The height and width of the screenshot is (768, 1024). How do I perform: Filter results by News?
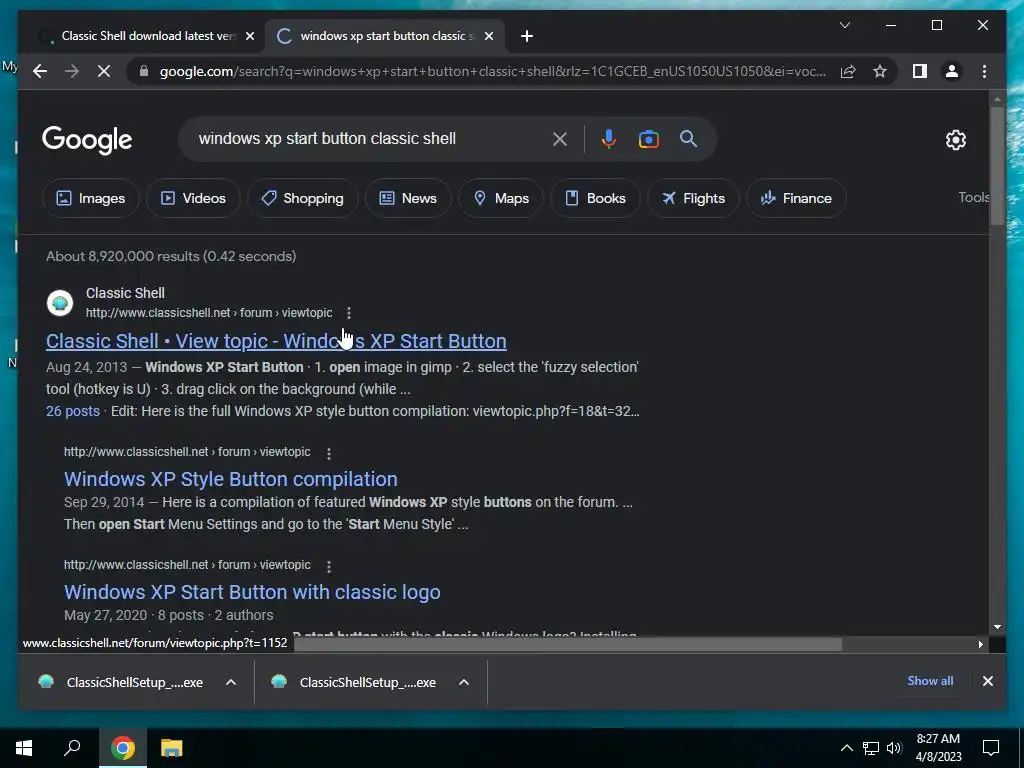pos(408,198)
